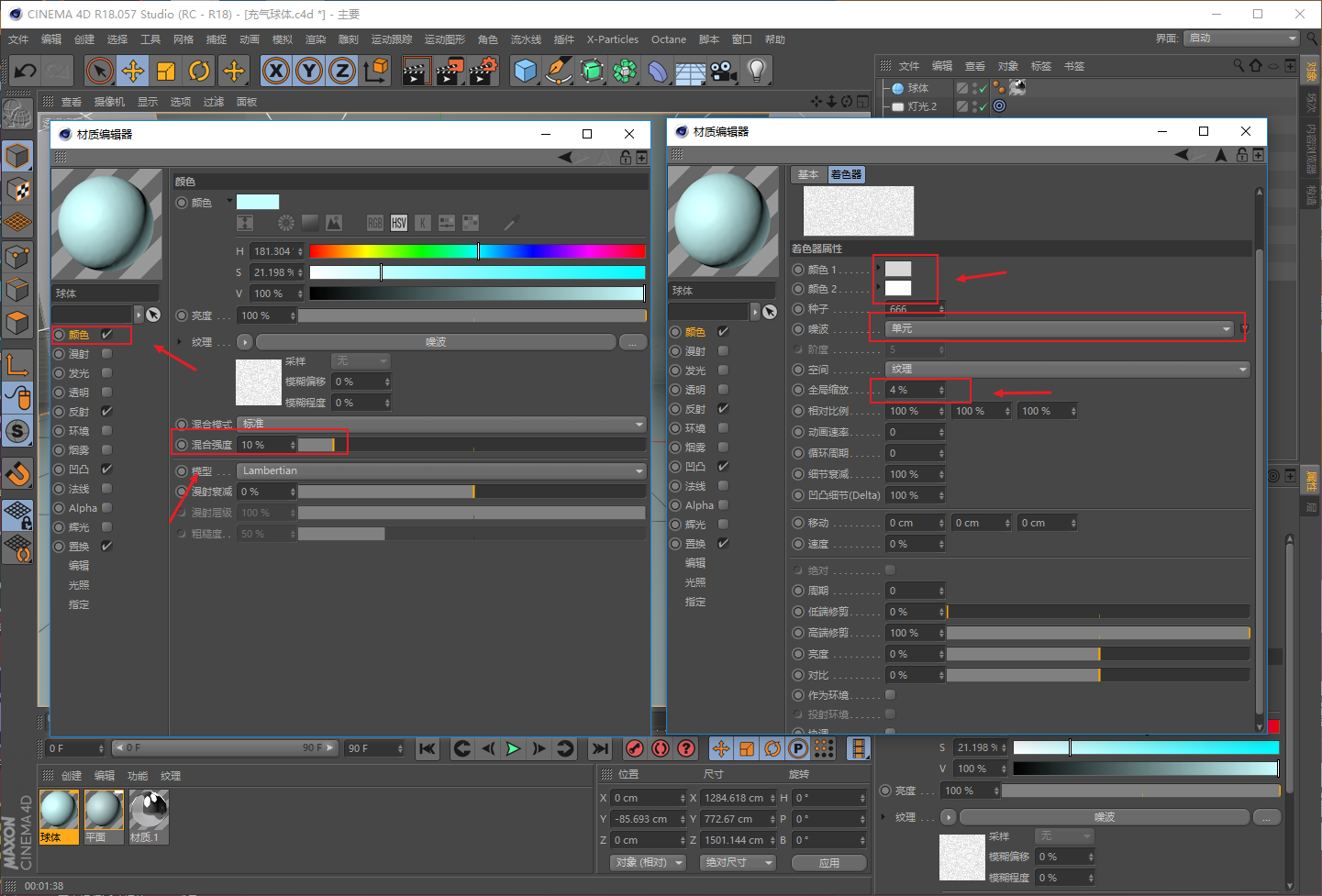Activate the Scale tool
The width and height of the screenshot is (1322, 896).
(166, 71)
